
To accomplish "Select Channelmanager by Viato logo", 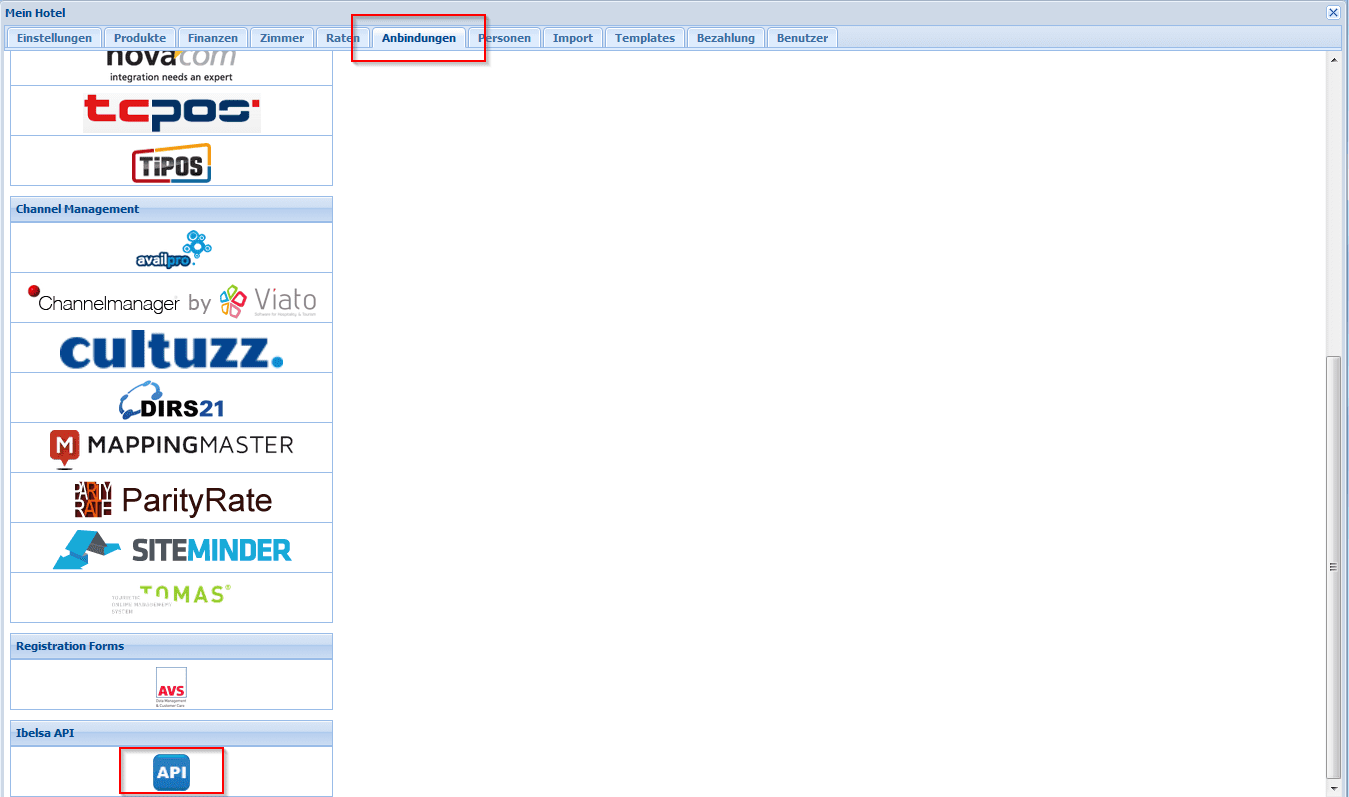I will 171,299.
